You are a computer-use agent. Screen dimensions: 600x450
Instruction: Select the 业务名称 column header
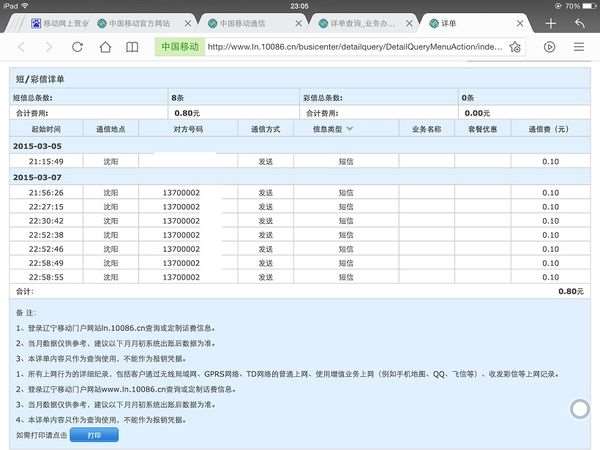[427, 129]
